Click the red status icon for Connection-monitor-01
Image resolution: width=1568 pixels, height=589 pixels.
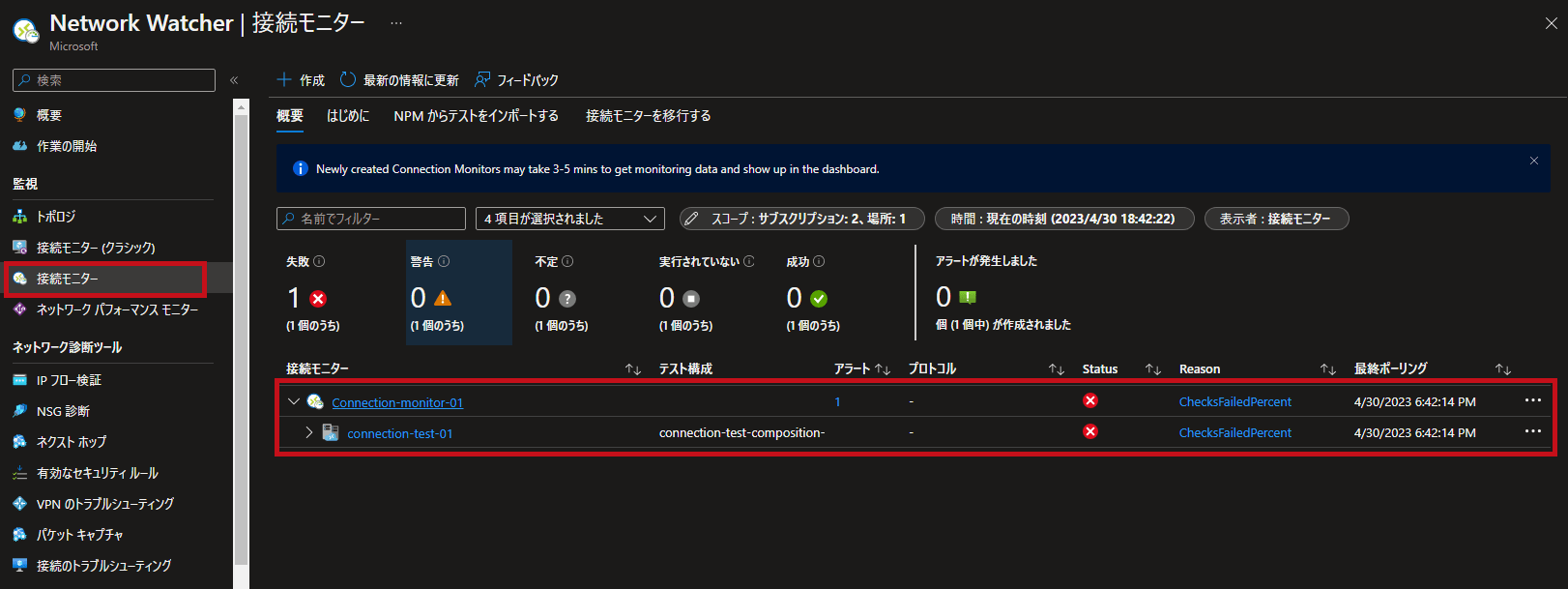point(1090,400)
